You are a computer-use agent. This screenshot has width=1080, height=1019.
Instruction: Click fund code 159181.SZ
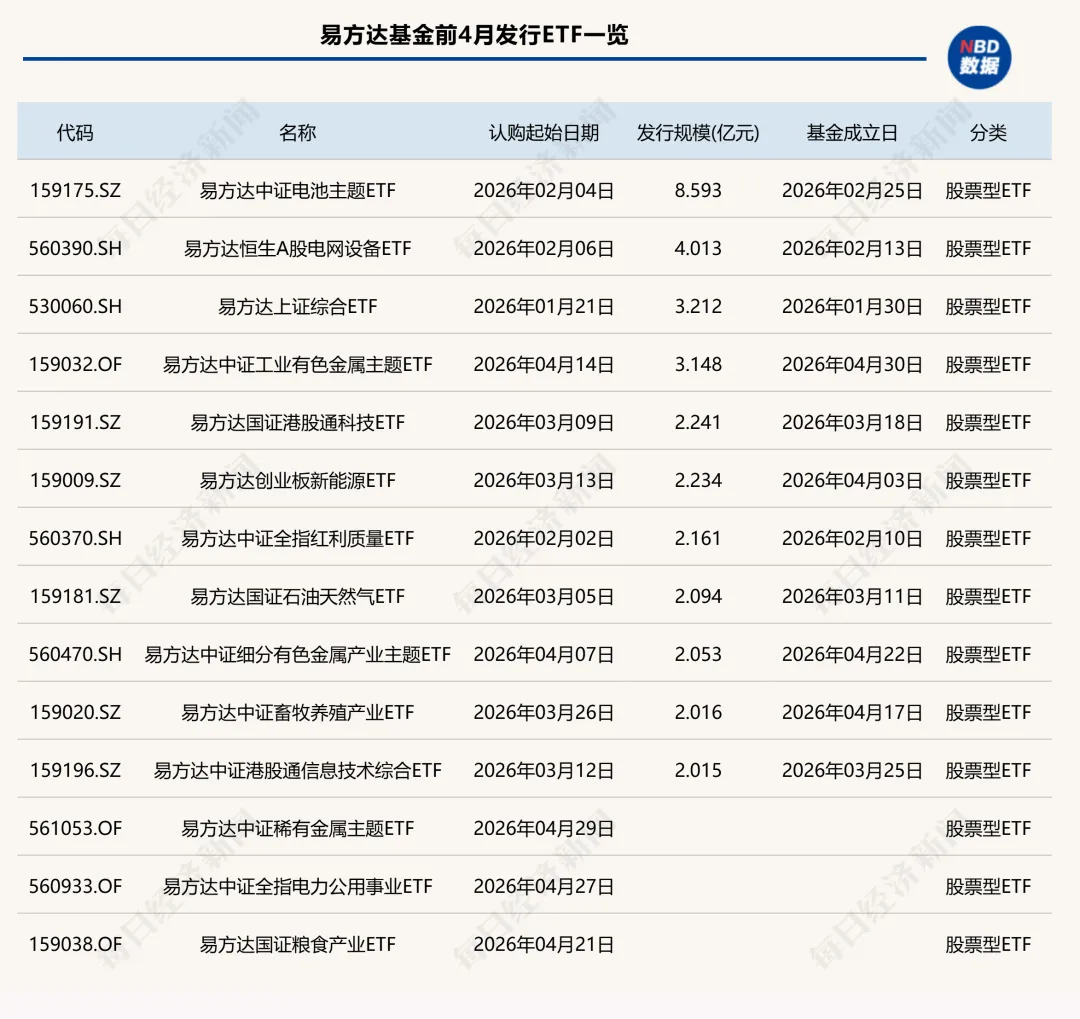pyautogui.click(x=75, y=595)
